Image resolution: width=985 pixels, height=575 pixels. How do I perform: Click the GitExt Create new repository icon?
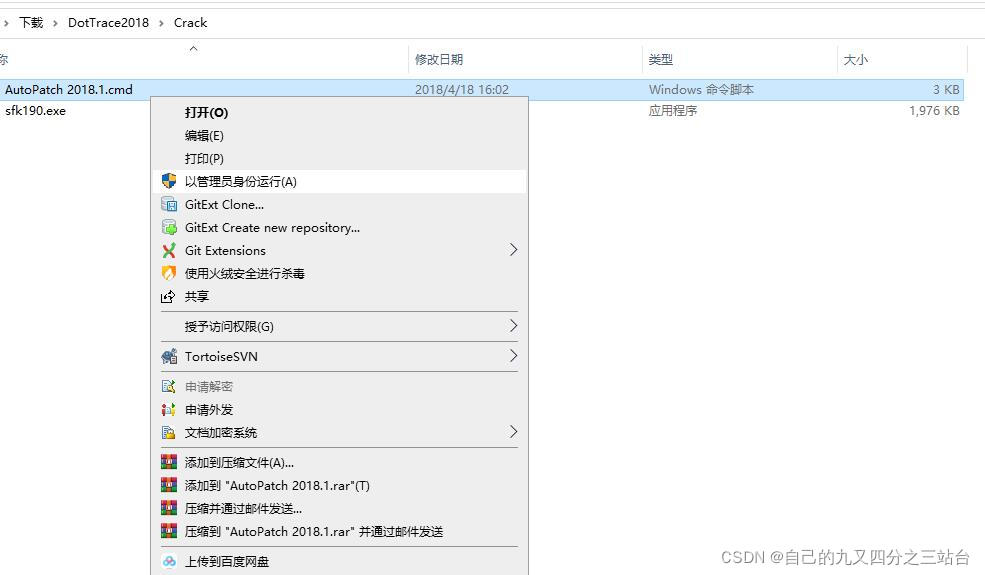[168, 227]
